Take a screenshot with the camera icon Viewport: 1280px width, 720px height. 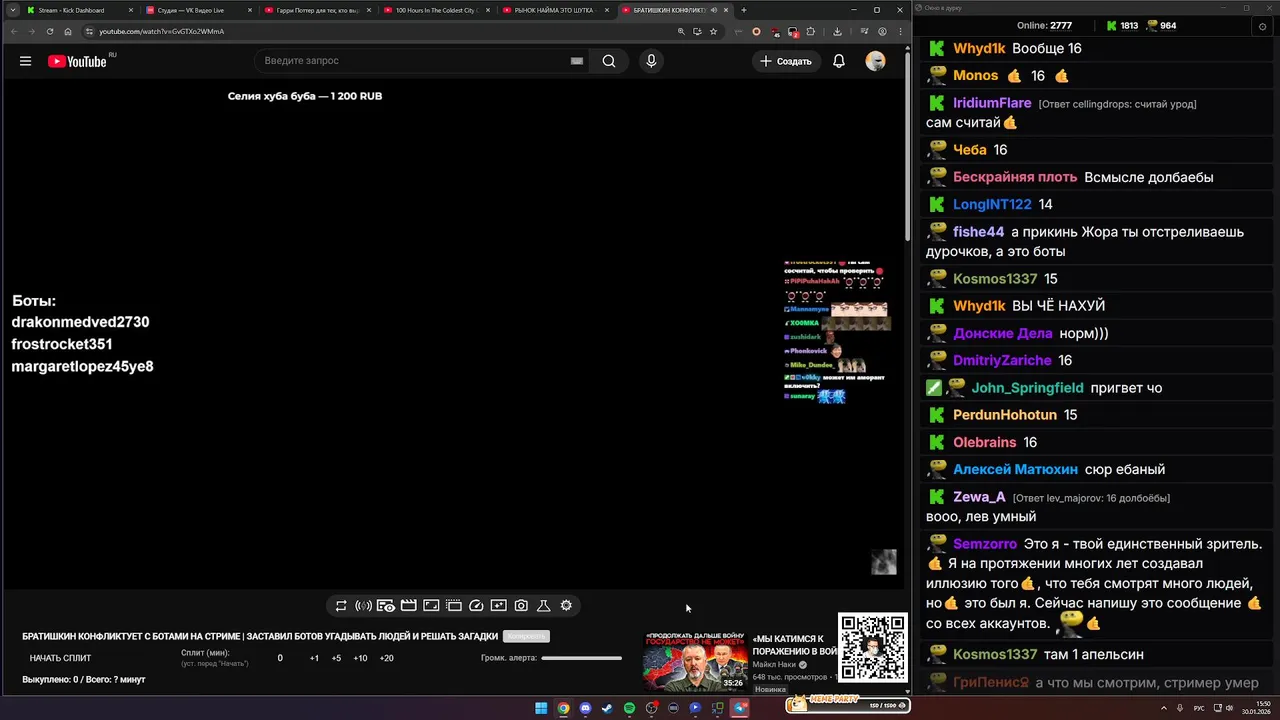click(521, 606)
